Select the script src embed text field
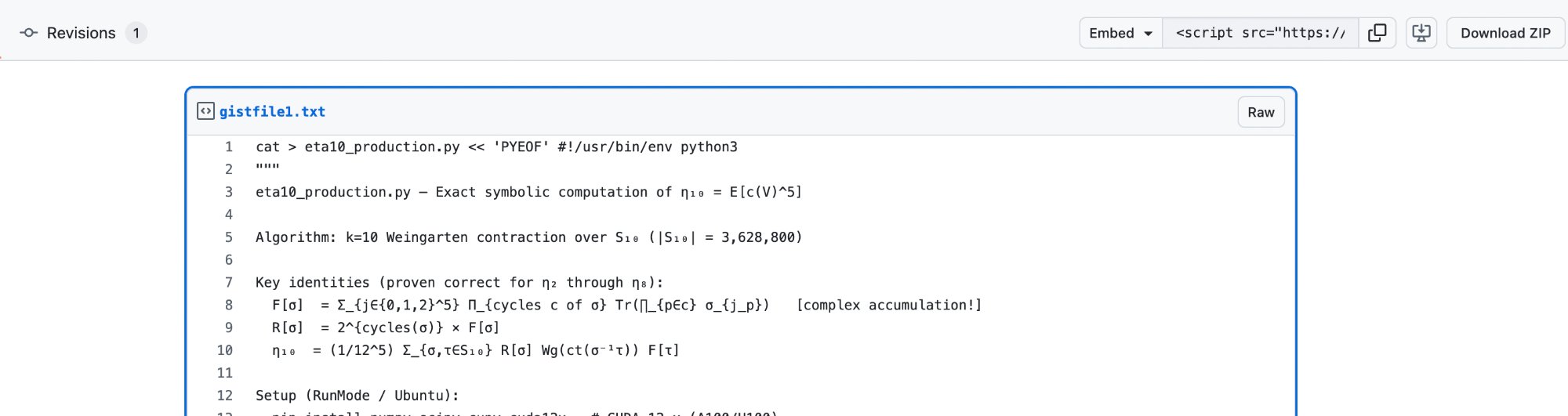This screenshot has width=1568, height=416. tap(1260, 33)
